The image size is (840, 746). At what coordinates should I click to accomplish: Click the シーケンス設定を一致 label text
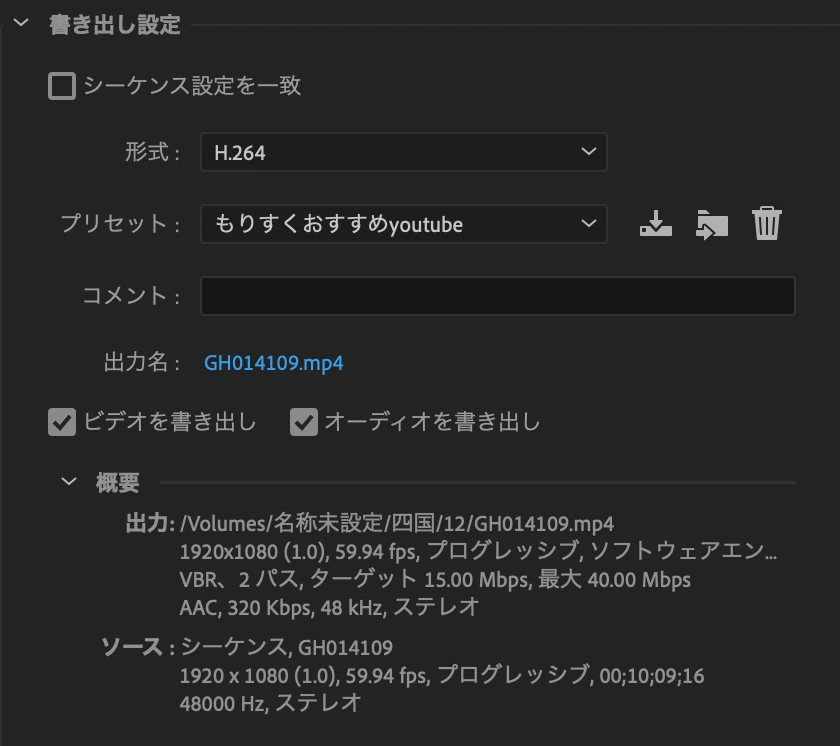[x=192, y=86]
